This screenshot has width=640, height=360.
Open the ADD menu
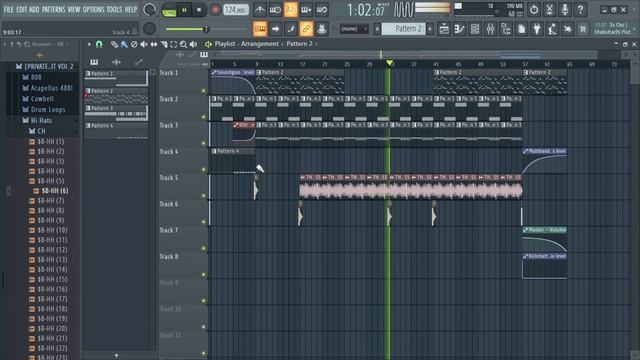(34, 9)
